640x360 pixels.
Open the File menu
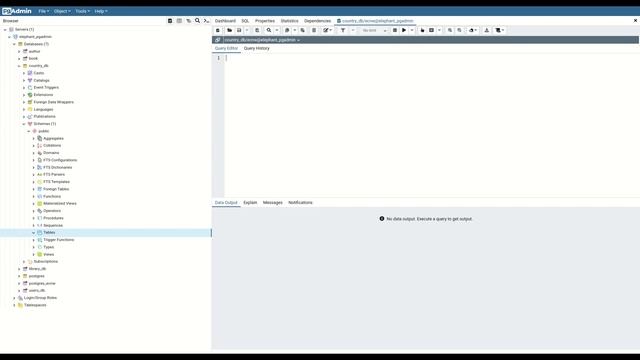click(x=44, y=11)
